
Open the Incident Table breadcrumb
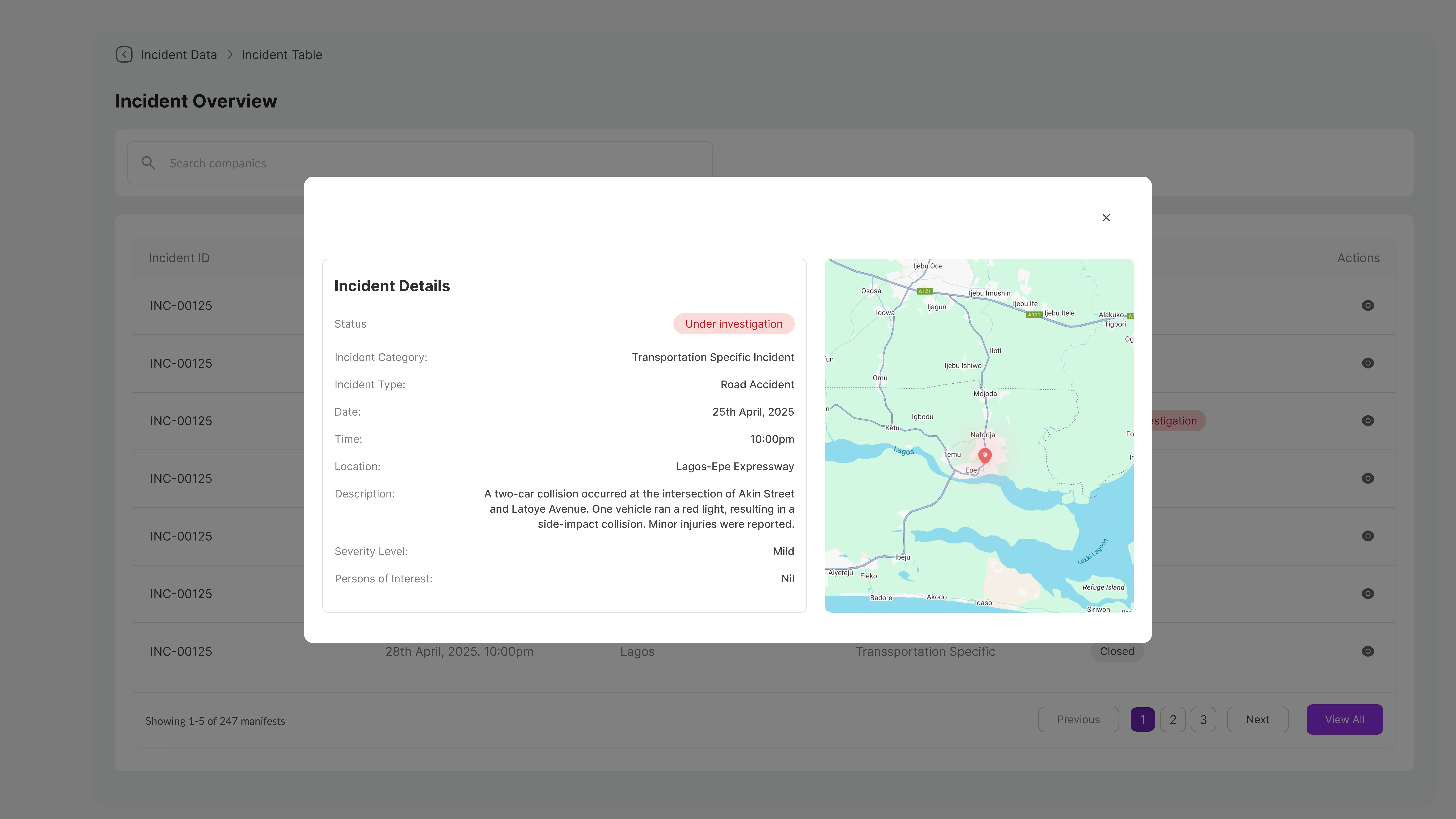[282, 55]
